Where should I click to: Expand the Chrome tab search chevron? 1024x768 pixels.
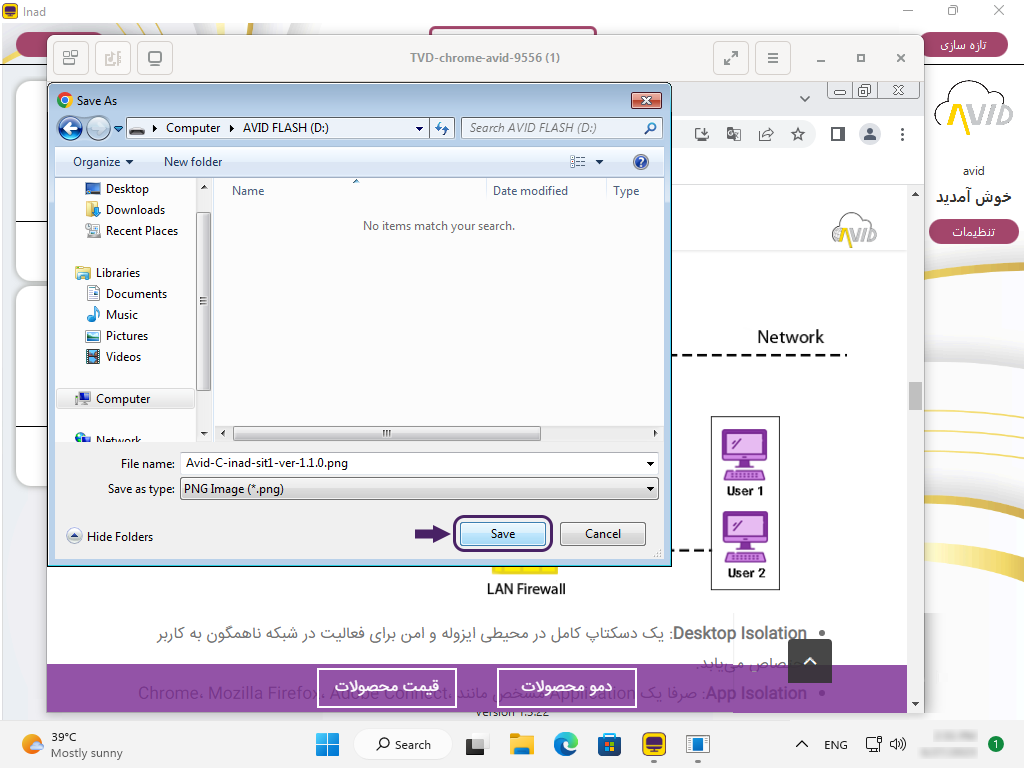pos(805,99)
